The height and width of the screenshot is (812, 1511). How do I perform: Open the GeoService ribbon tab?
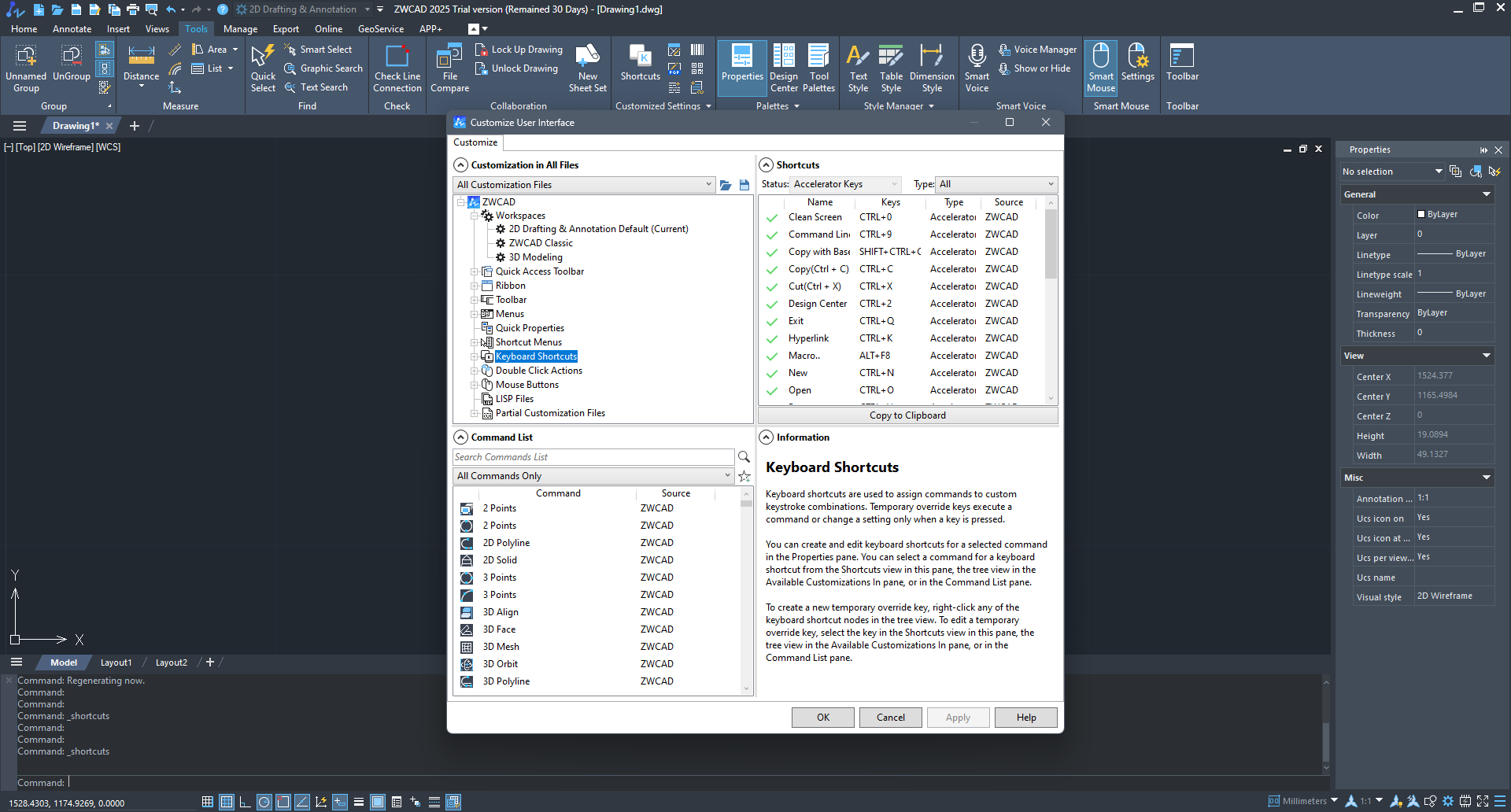point(381,29)
